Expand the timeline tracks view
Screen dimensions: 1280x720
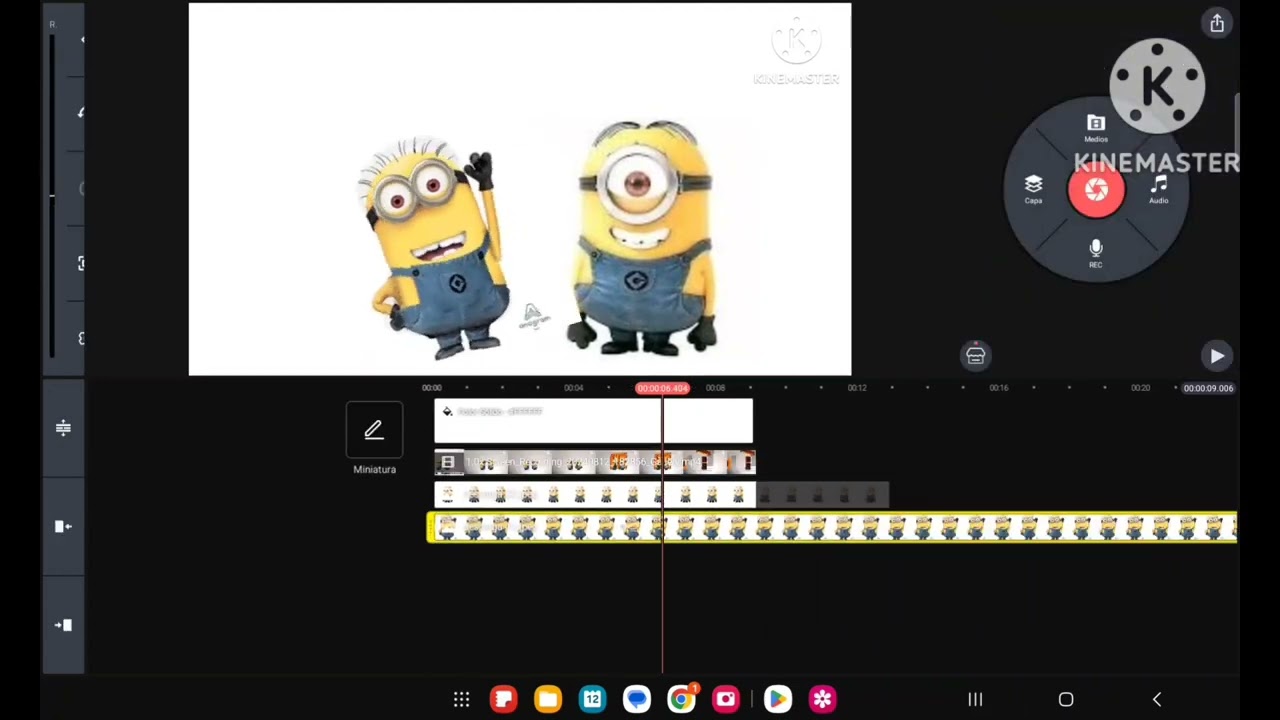(63, 428)
